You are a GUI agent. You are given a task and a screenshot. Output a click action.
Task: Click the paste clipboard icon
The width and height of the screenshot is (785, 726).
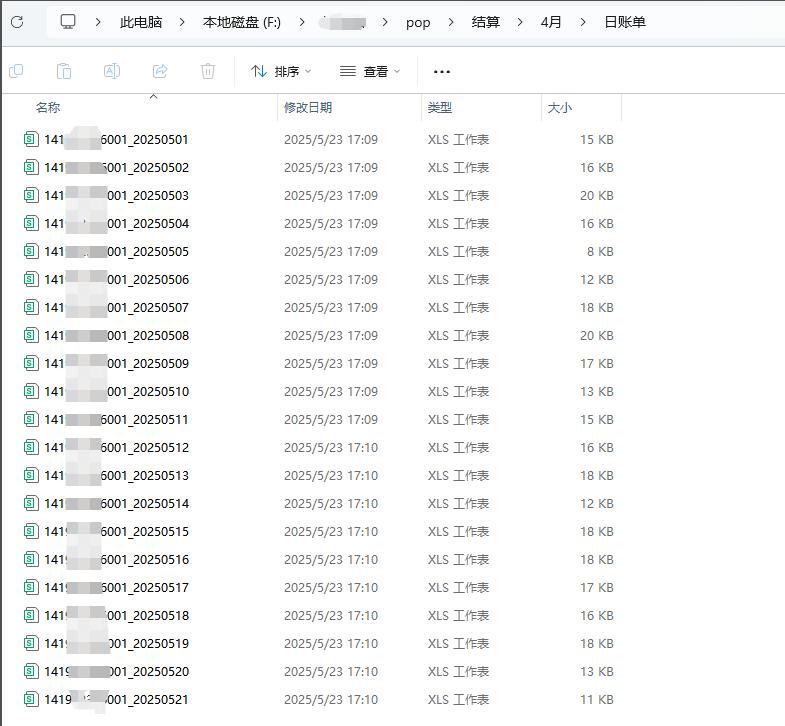tap(64, 72)
